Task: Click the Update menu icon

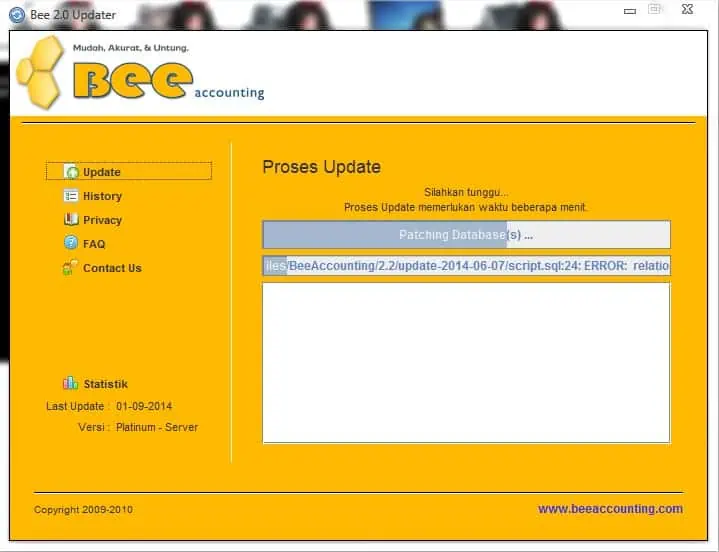Action: point(71,172)
